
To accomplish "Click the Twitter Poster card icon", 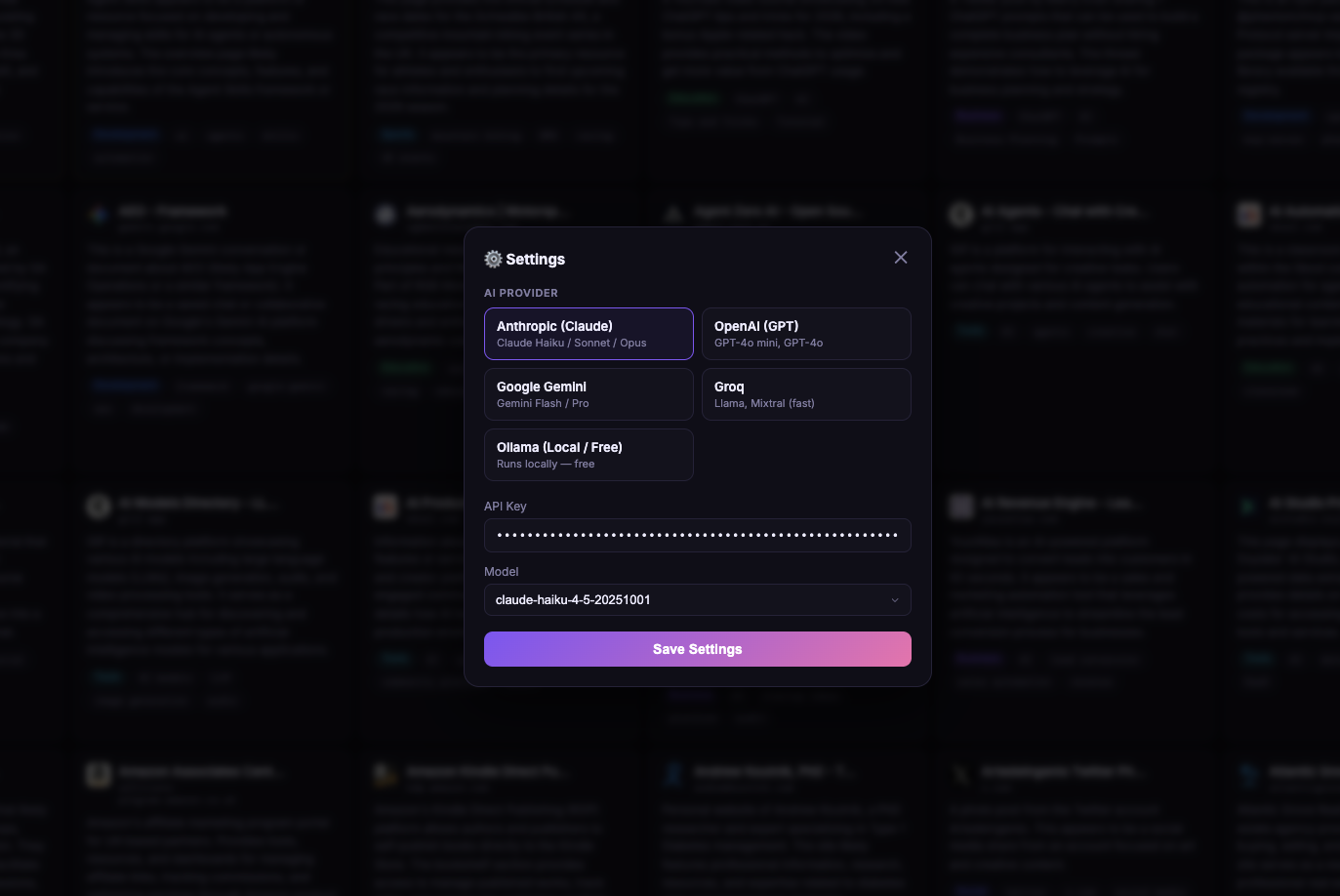I will (961, 774).
